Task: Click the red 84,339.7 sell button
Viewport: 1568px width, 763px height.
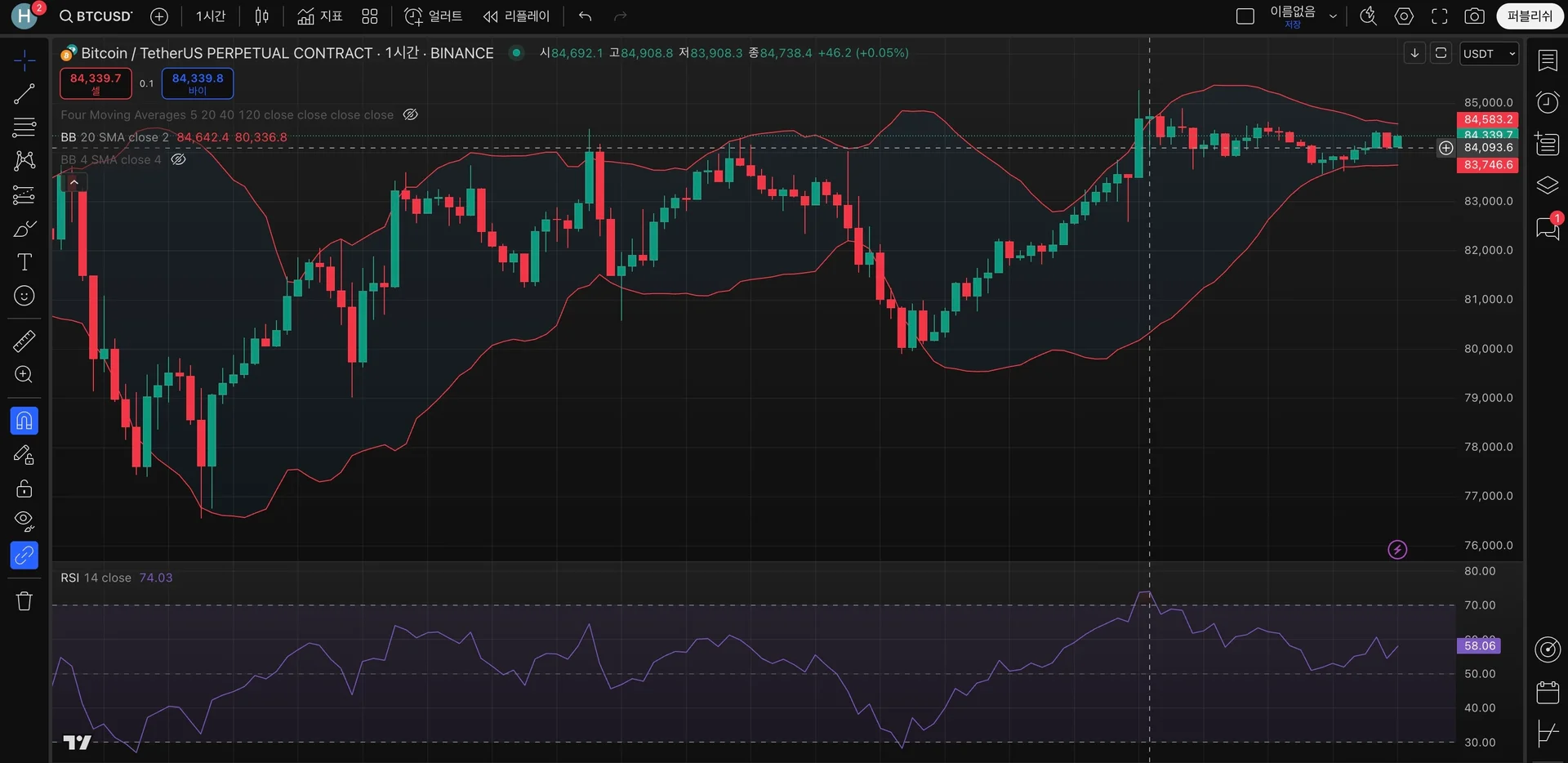Action: coord(96,83)
